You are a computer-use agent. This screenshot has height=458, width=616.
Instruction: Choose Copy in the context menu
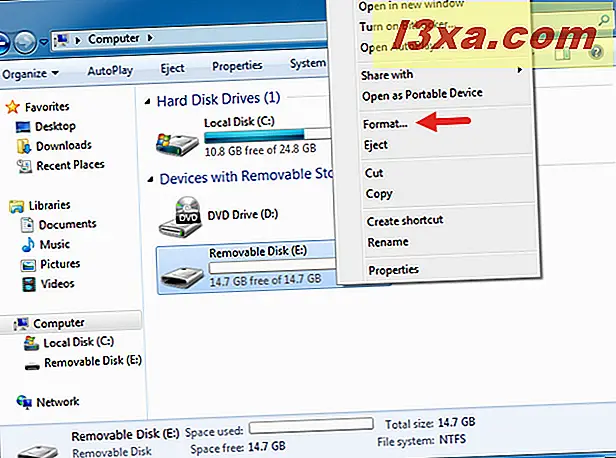pos(379,194)
